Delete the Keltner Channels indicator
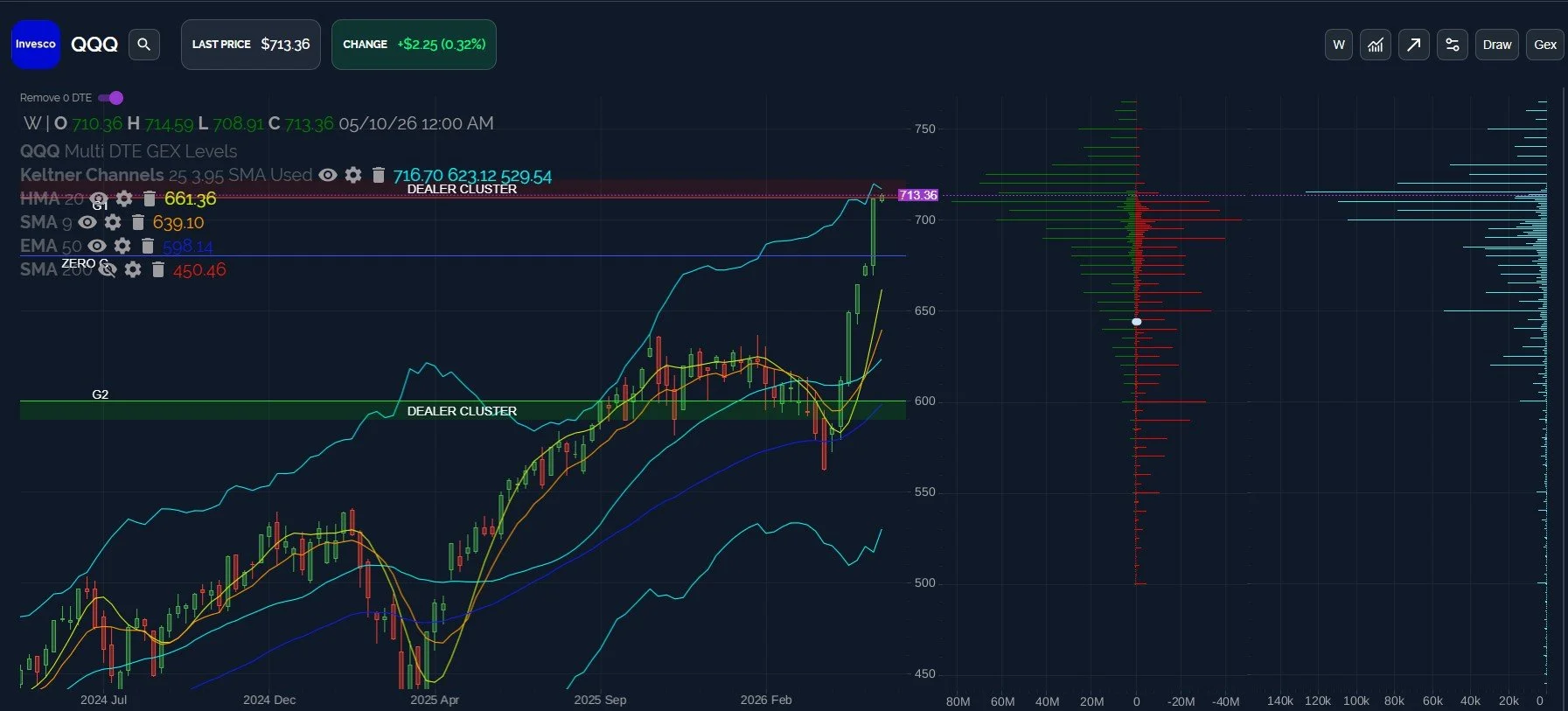This screenshot has width=1568, height=711. coord(378,175)
